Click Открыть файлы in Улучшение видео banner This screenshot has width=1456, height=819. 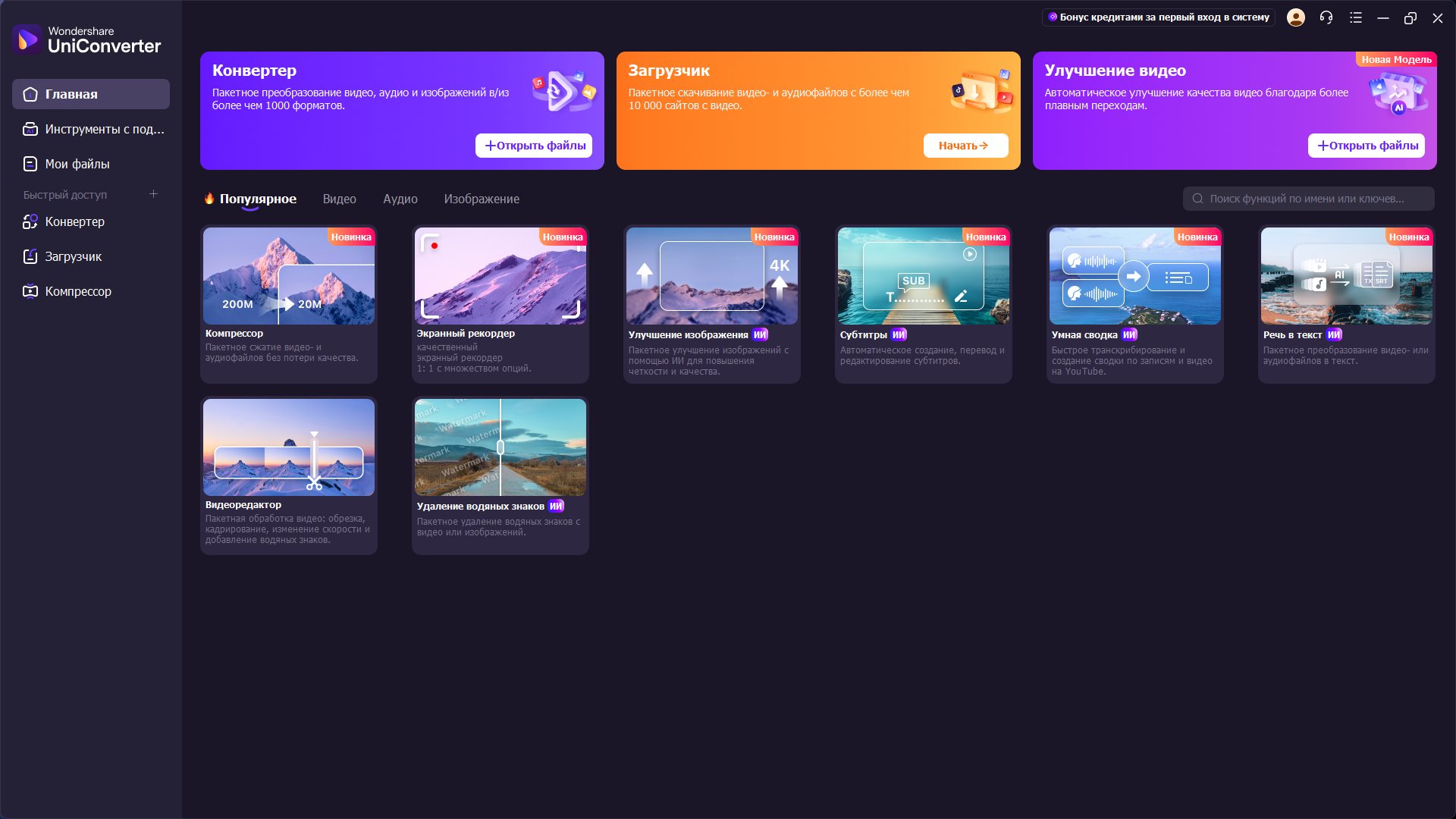tap(1366, 146)
